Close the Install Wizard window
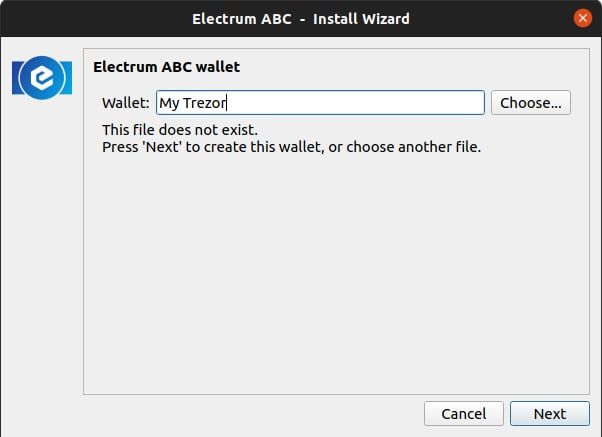Screen dimensions: 602x437 pos(582,18)
